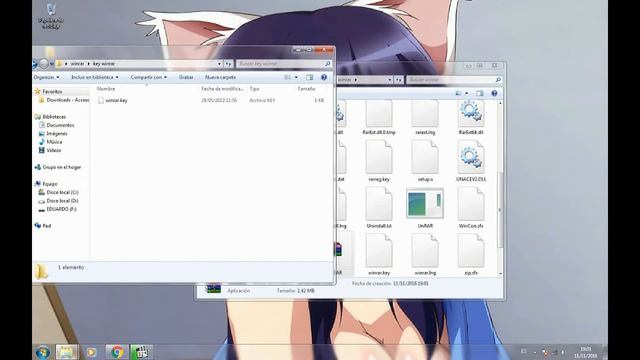The height and width of the screenshot is (360, 640).
Task: Select 'Grupo en el hogar' in navigation pane
Action: [x=61, y=167]
